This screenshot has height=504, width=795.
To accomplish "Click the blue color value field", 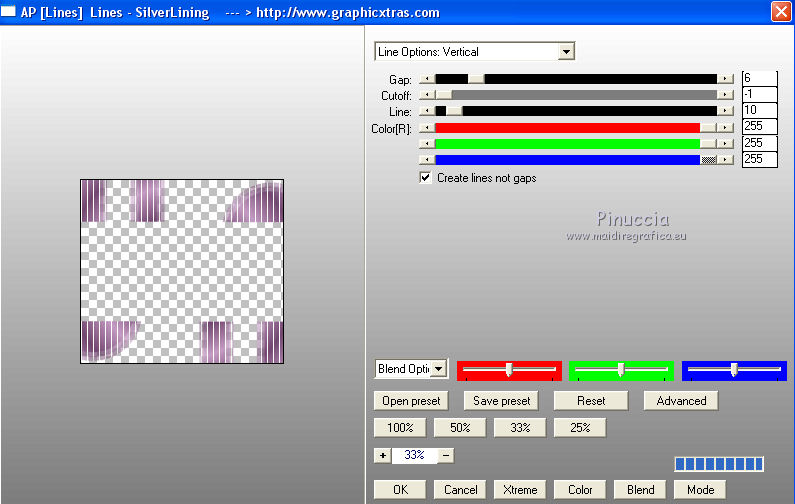I will click(x=759, y=159).
